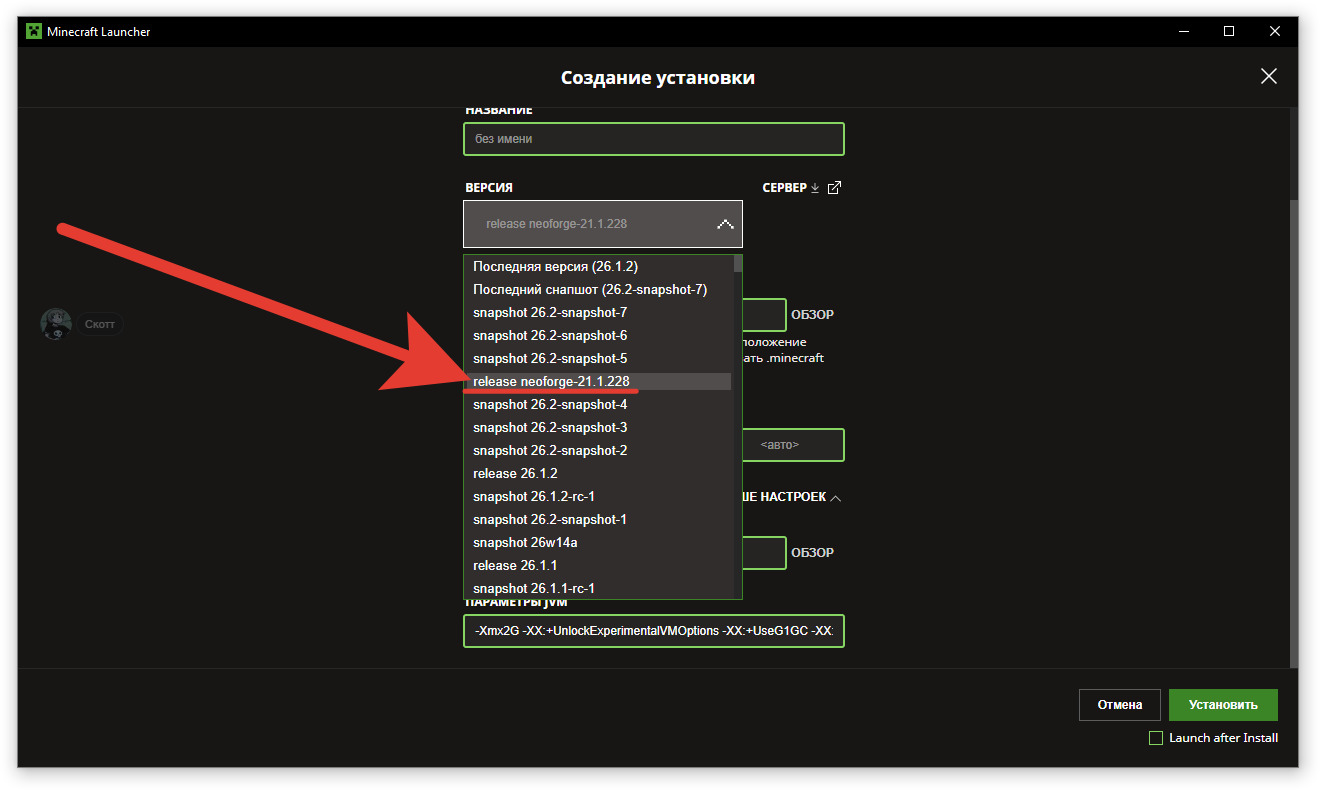
Task: Minimize the Minecraft Launcher window
Action: 1183,31
